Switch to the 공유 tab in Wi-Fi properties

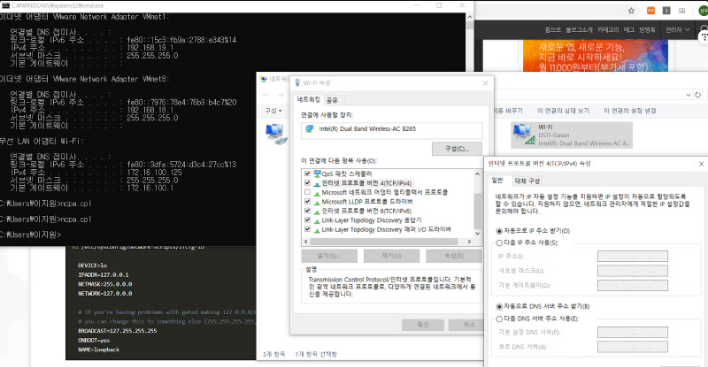[x=332, y=100]
